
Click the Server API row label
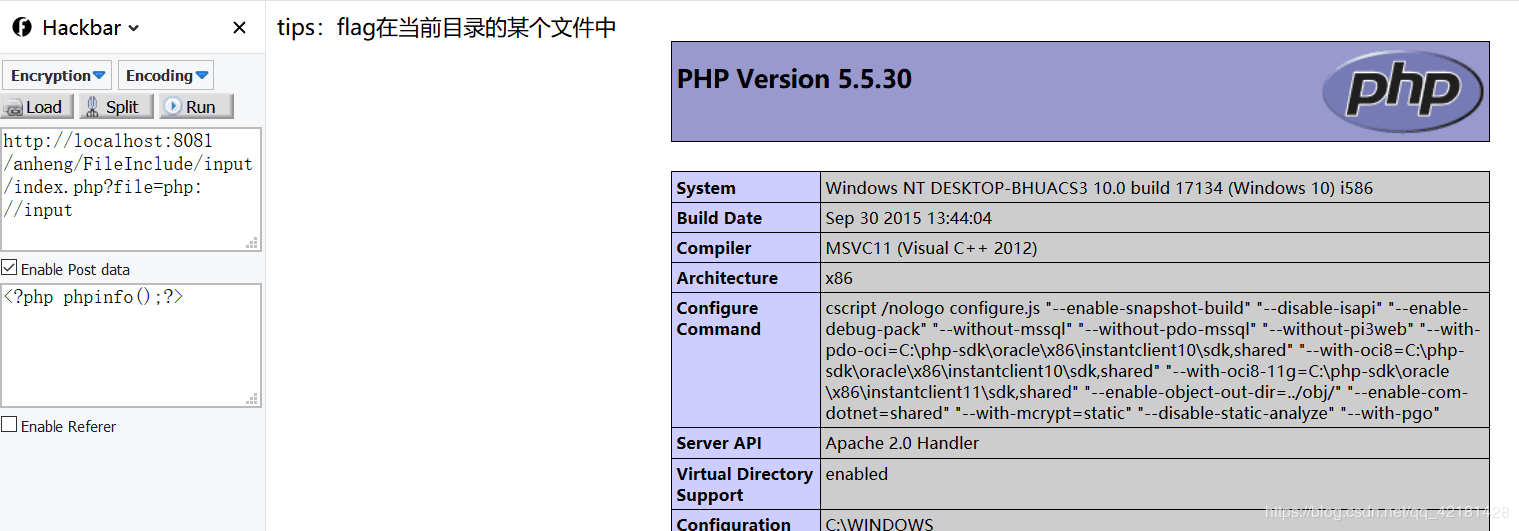coord(719,443)
